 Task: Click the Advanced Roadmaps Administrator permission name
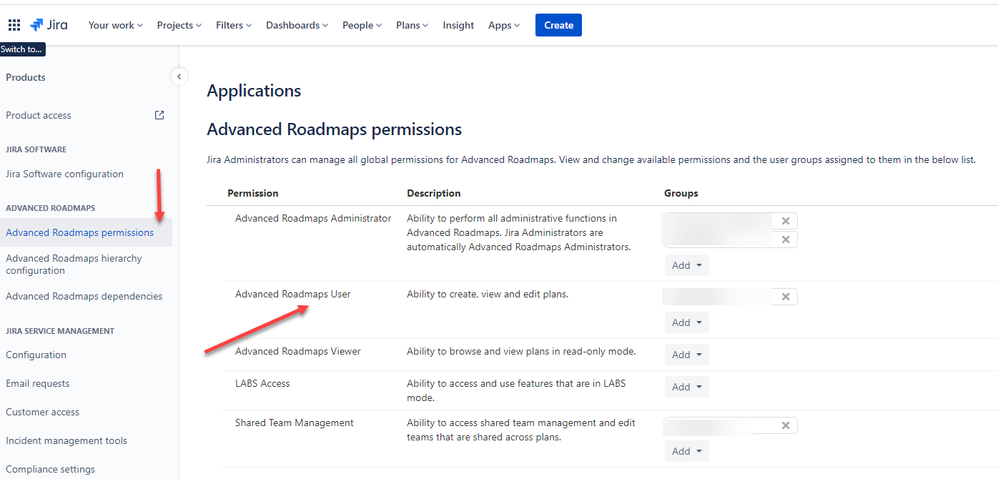point(313,218)
